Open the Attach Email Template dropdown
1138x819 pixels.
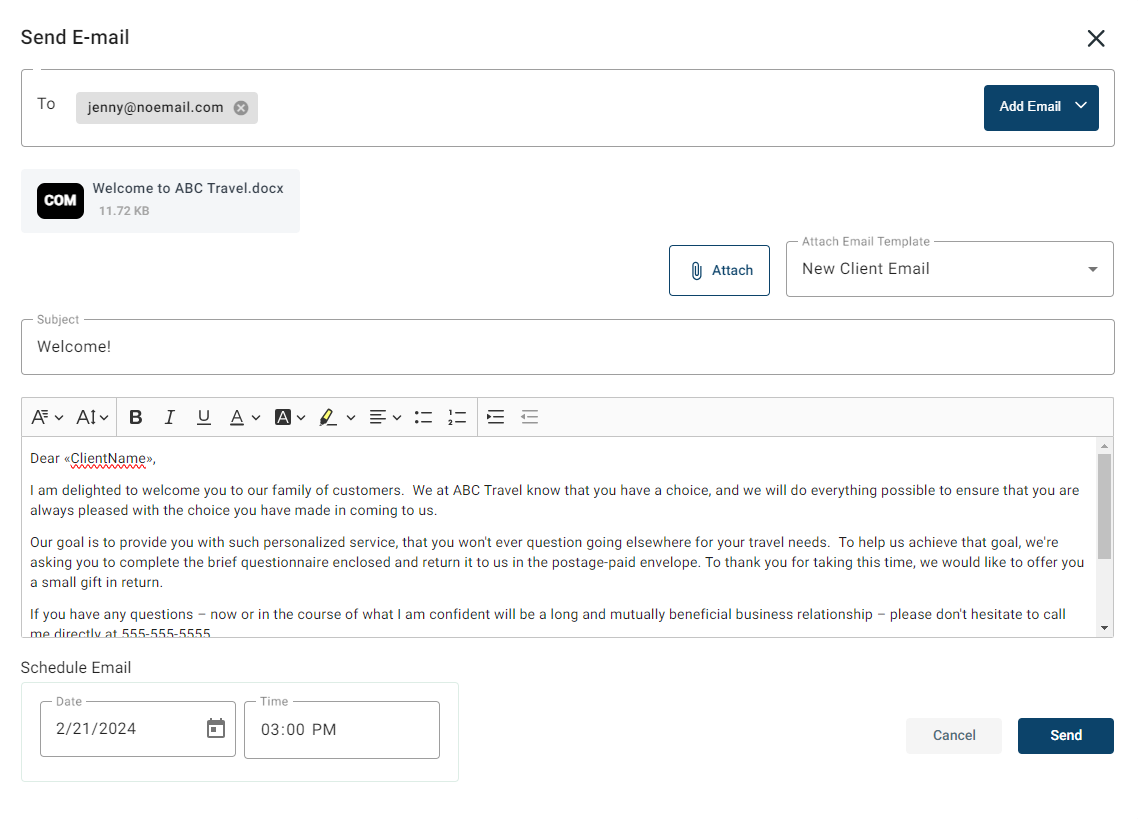[x=949, y=269]
